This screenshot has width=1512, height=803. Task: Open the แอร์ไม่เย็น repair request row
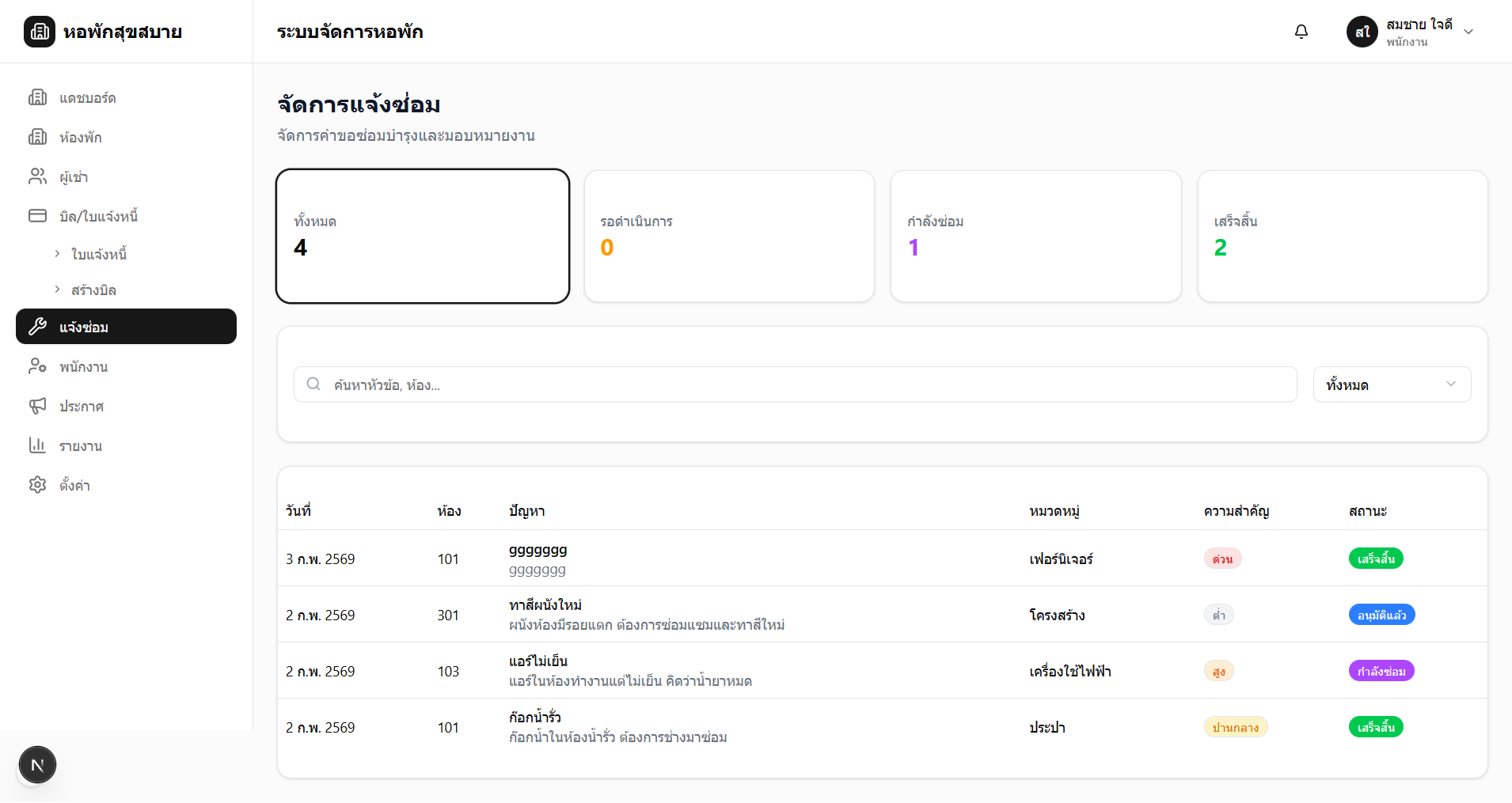(629, 671)
